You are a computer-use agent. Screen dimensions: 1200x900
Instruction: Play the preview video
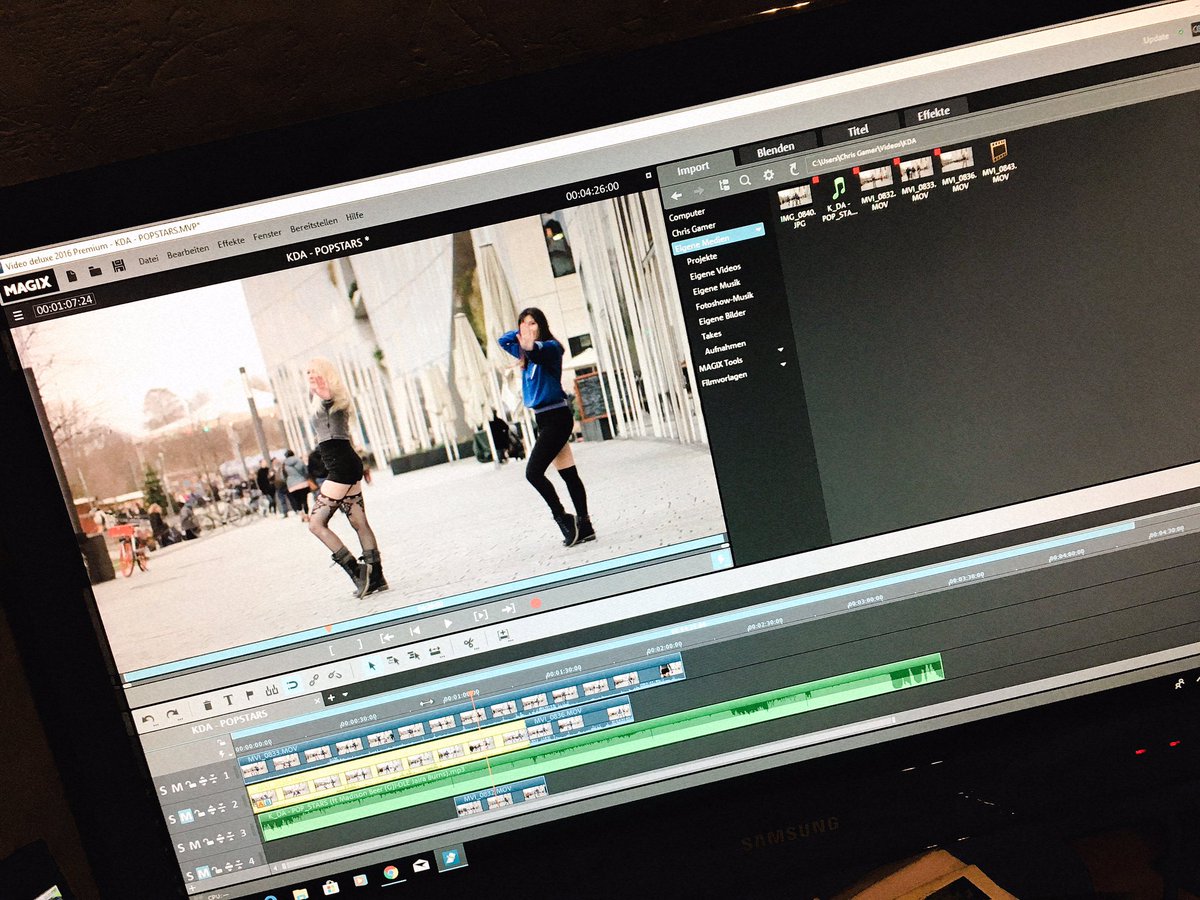click(448, 623)
